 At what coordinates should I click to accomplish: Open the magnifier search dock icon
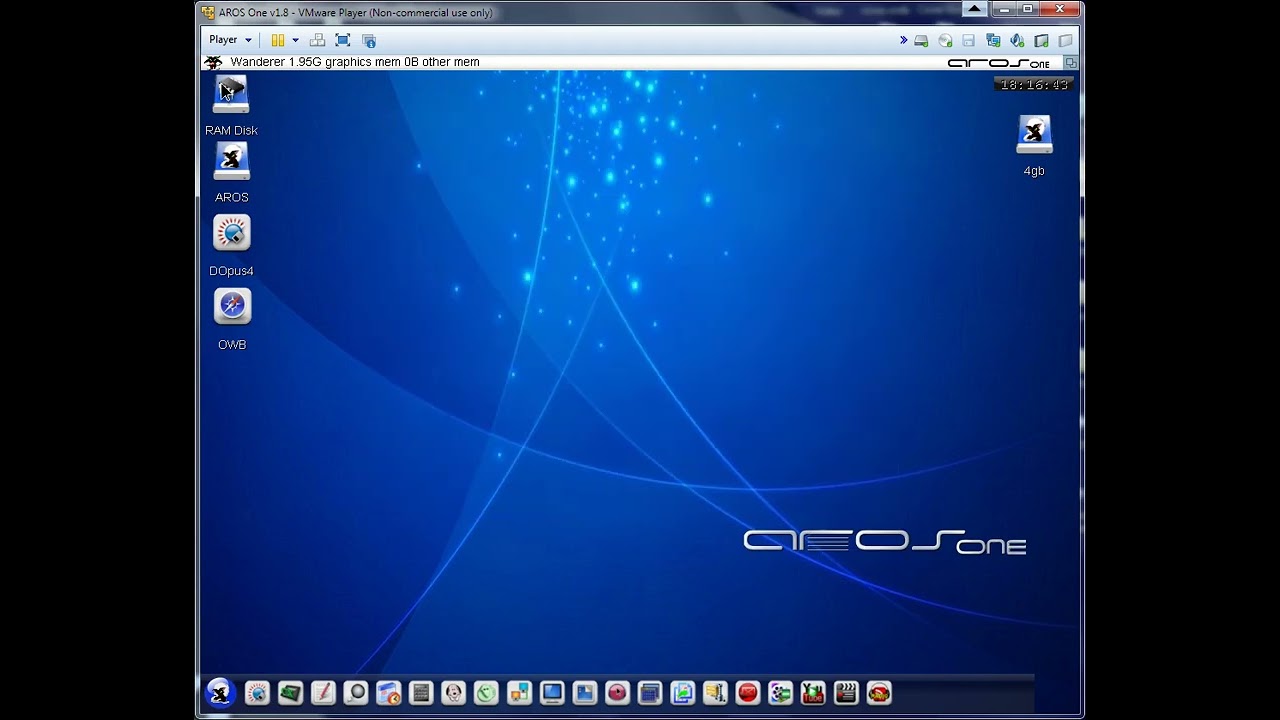pos(356,692)
